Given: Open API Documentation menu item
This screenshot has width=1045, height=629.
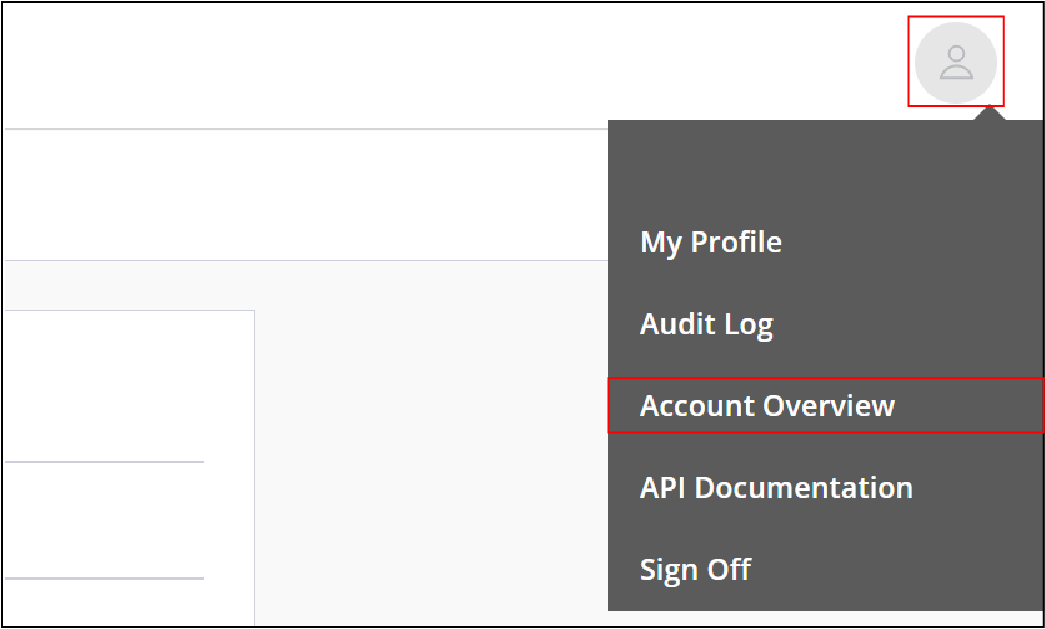Looking at the screenshot, I should click(776, 488).
